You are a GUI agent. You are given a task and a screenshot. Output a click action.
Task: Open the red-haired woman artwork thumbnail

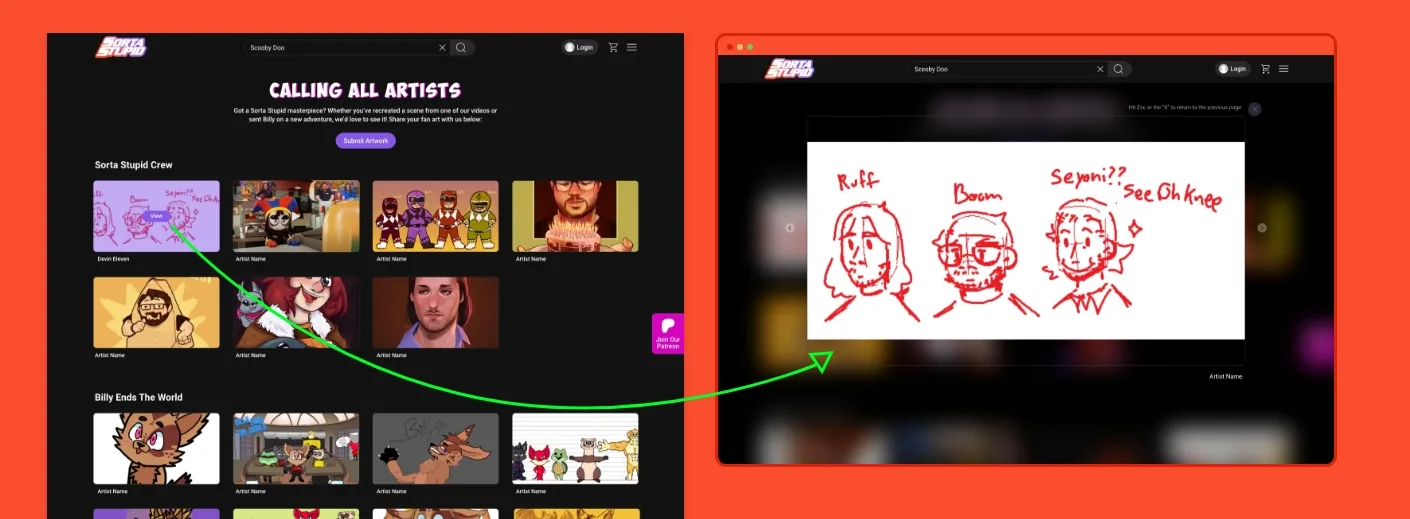pyautogui.click(x=296, y=312)
